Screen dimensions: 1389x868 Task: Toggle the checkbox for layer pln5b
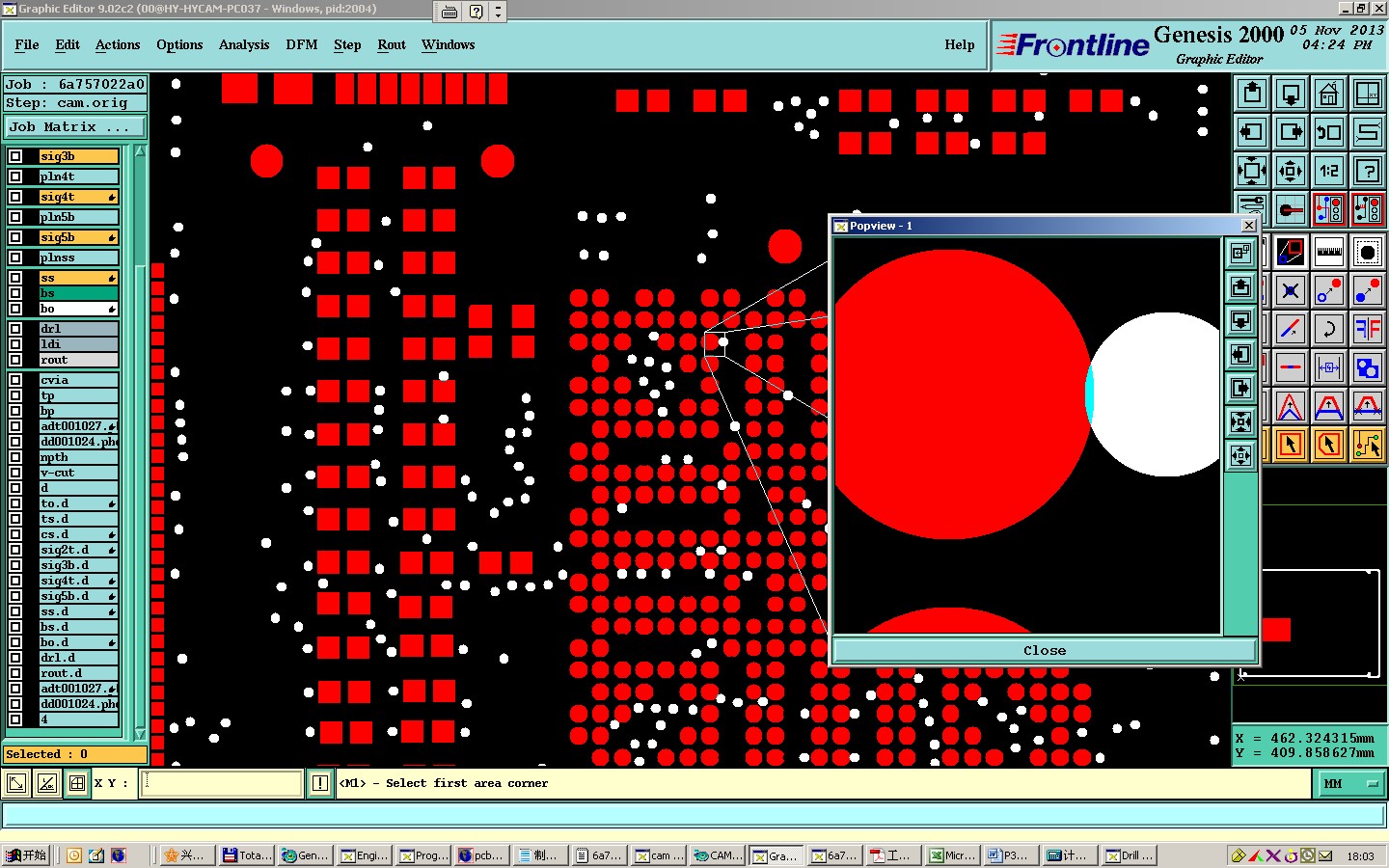click(15, 217)
